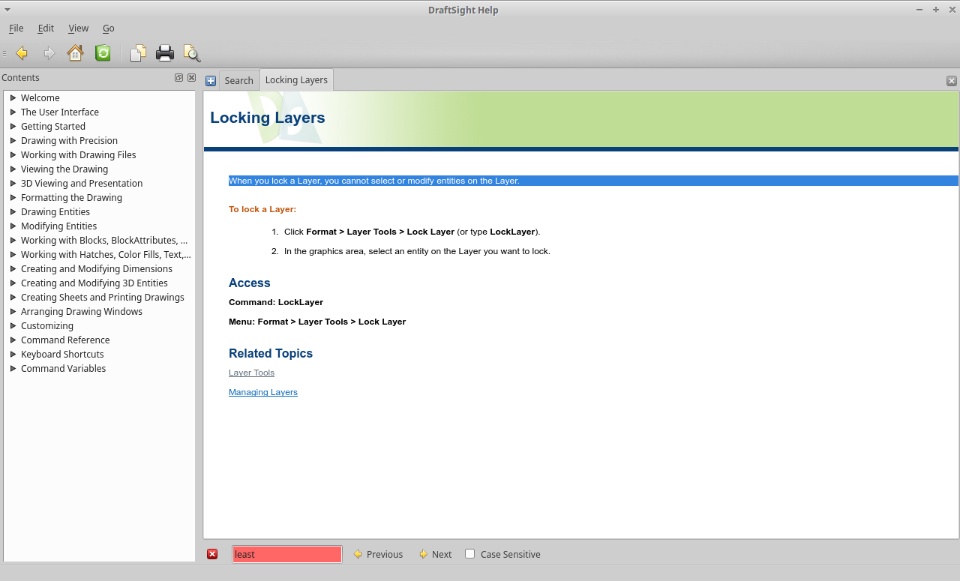The height and width of the screenshot is (581, 960).
Task: Expand 3D Viewing and Presentation topic
Action: [13, 183]
